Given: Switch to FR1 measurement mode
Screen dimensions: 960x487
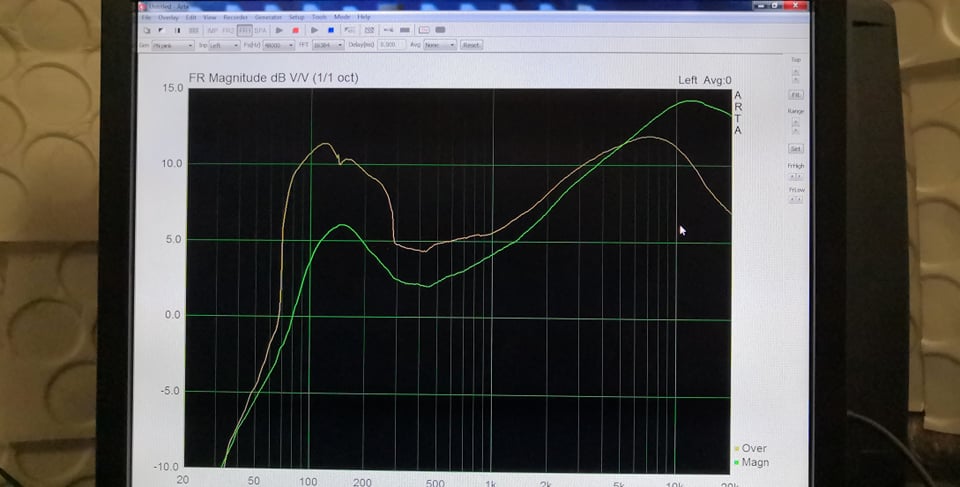Looking at the screenshot, I should 244,31.
